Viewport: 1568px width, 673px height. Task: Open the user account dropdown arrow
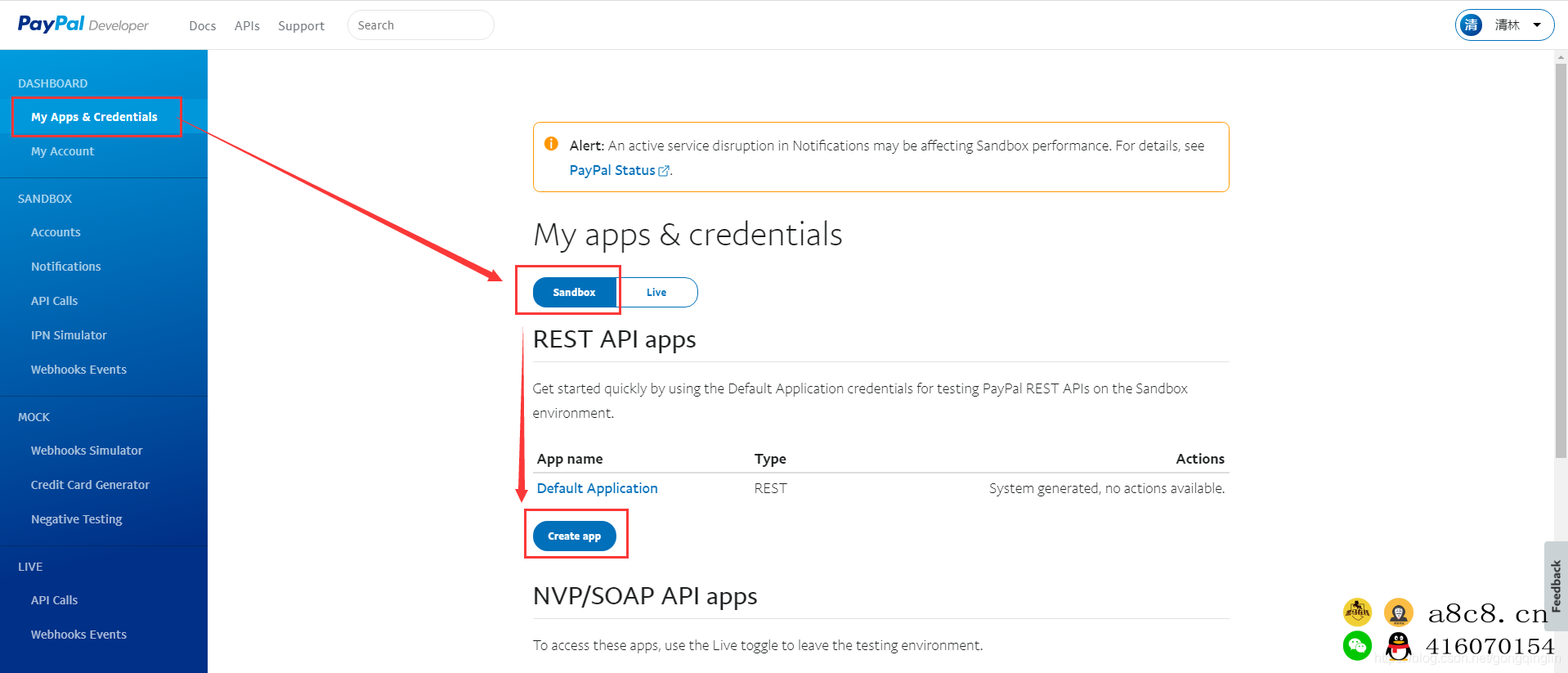(1537, 25)
